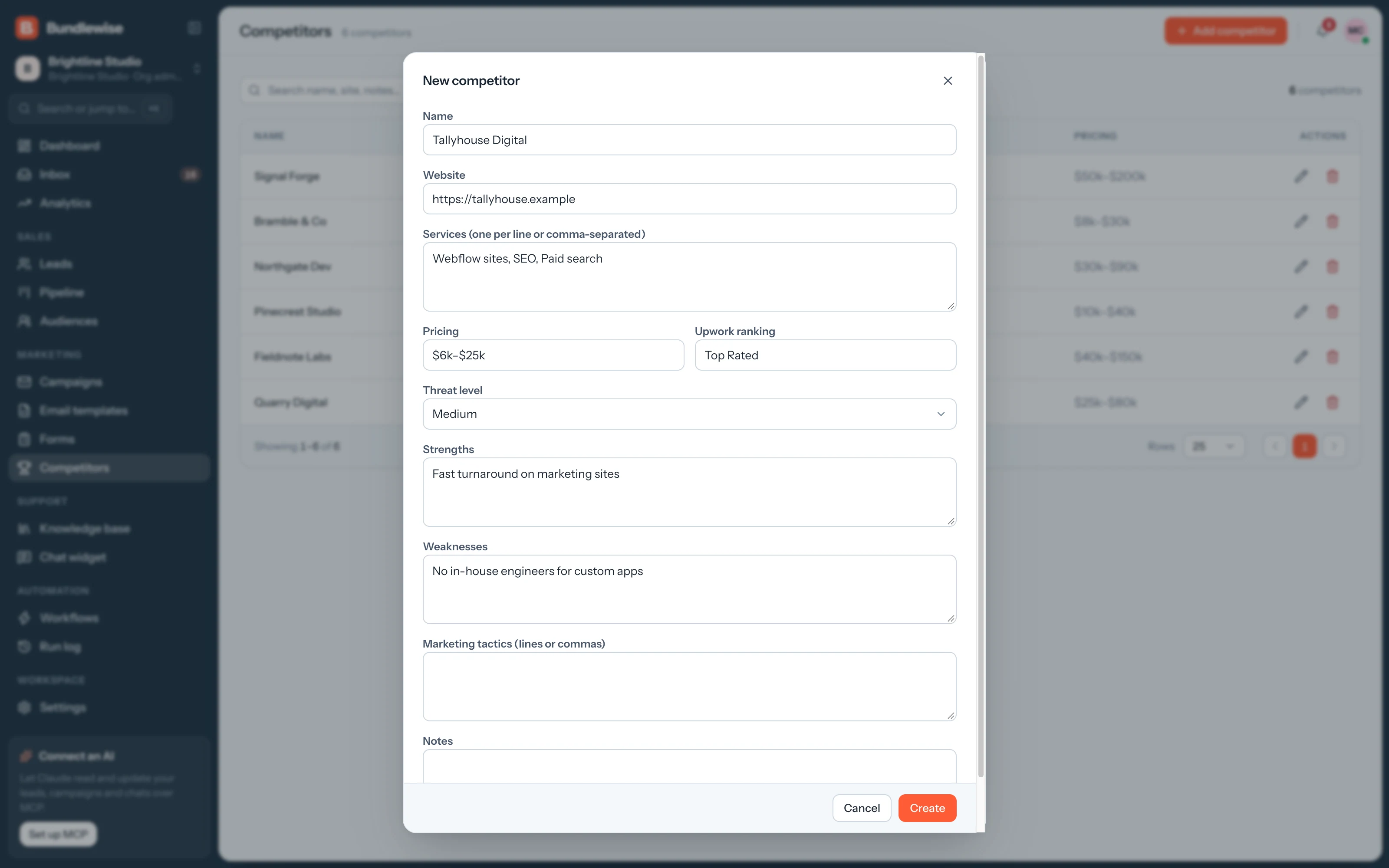Cancel the new competitor form
The width and height of the screenshot is (1389, 868).
click(862, 808)
